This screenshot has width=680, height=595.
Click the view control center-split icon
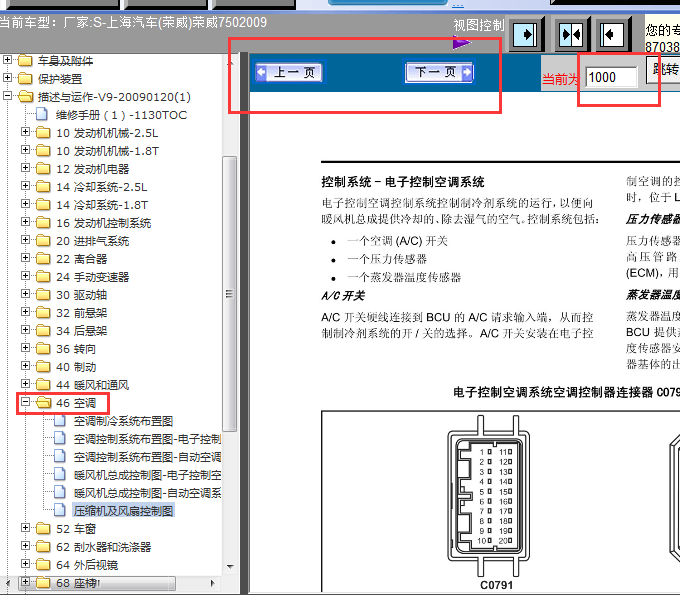coord(571,34)
